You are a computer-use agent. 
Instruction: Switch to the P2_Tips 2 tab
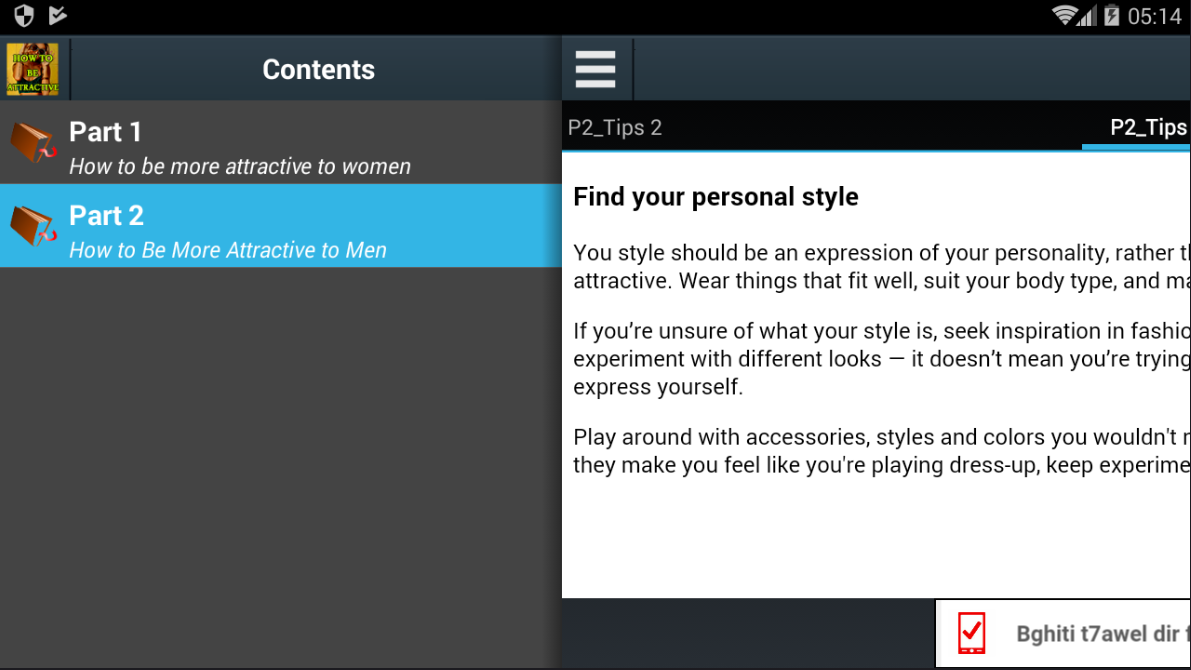pos(615,127)
